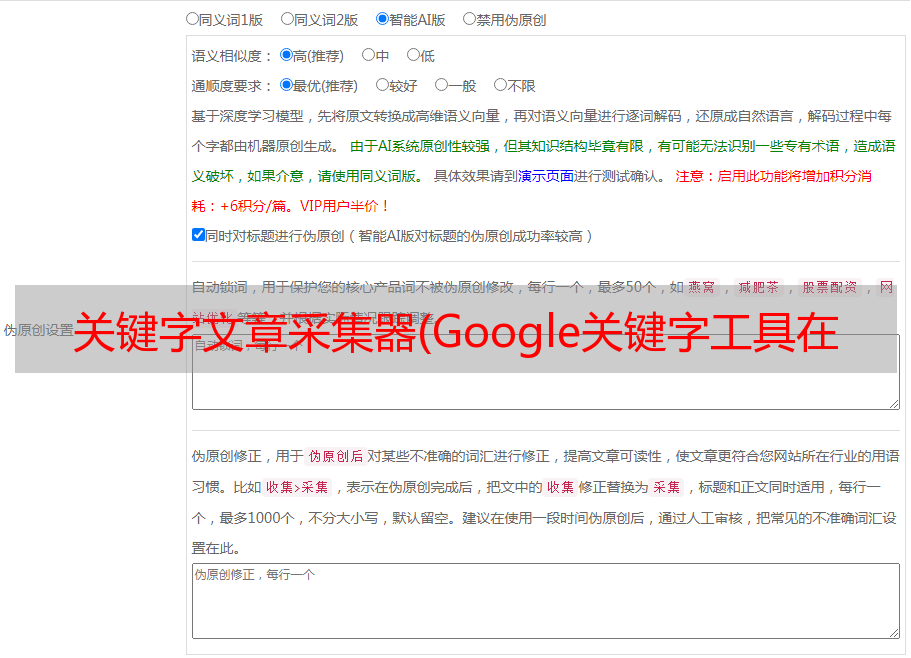The image size is (911, 658).
Task: Toggle 同时对标题进行伪原创 checkbox
Action: click(198, 235)
